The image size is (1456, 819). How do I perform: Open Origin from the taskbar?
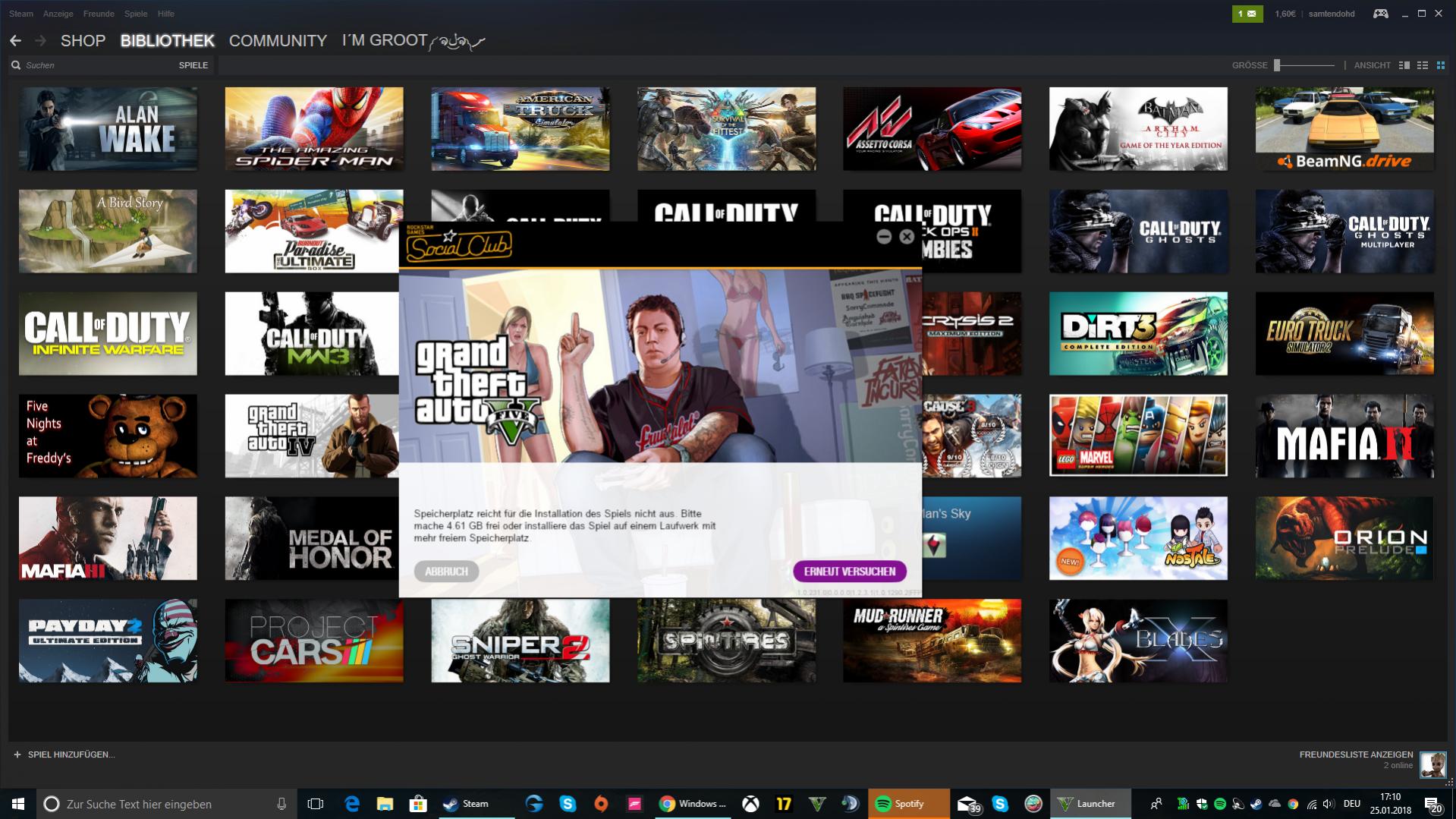[x=601, y=804]
